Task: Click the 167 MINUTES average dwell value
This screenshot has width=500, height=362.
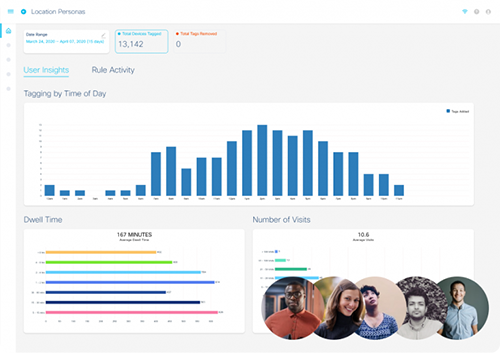Action: [134, 235]
